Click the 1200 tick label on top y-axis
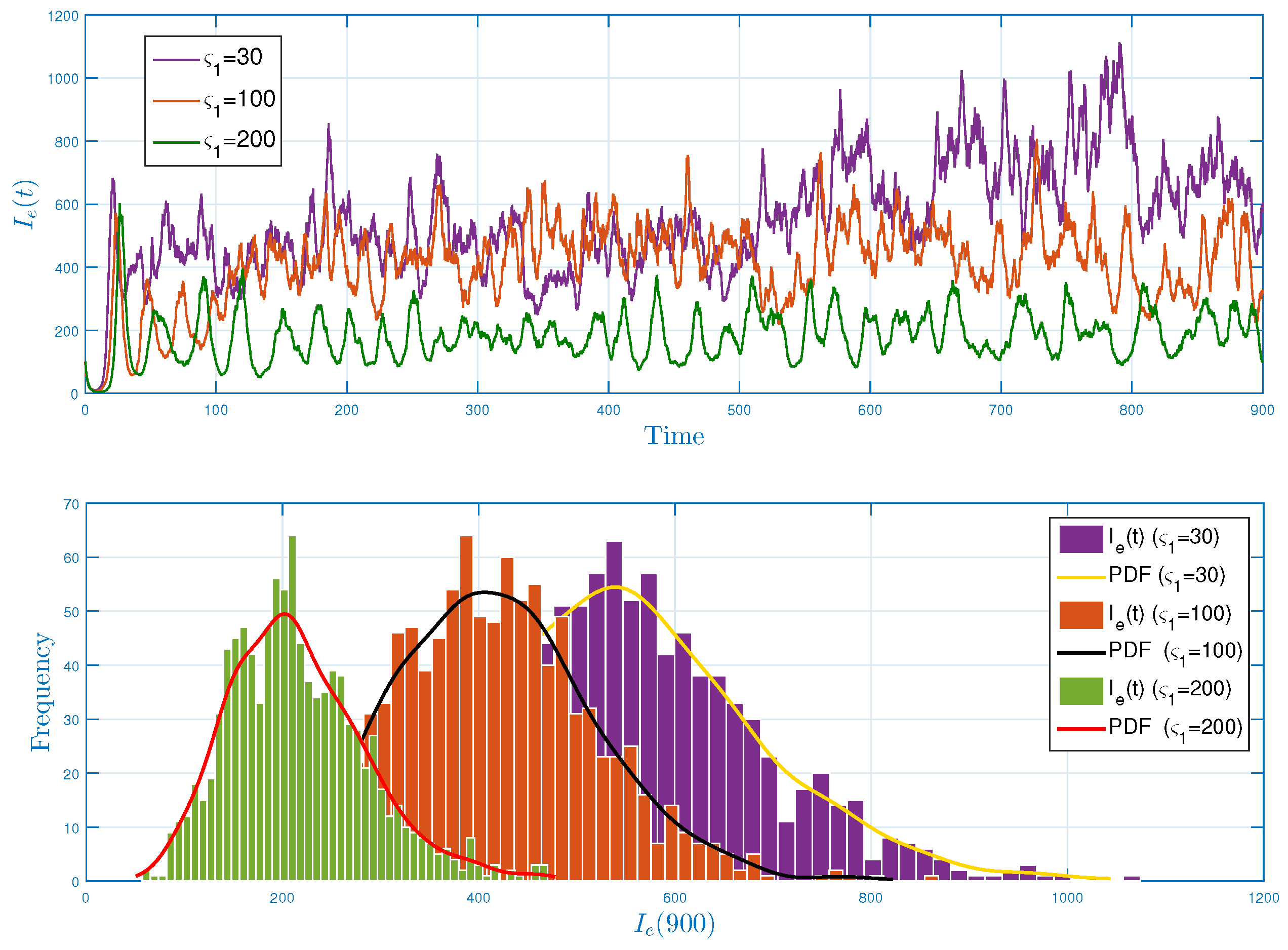Image resolution: width=1288 pixels, height=950 pixels. coord(63,16)
